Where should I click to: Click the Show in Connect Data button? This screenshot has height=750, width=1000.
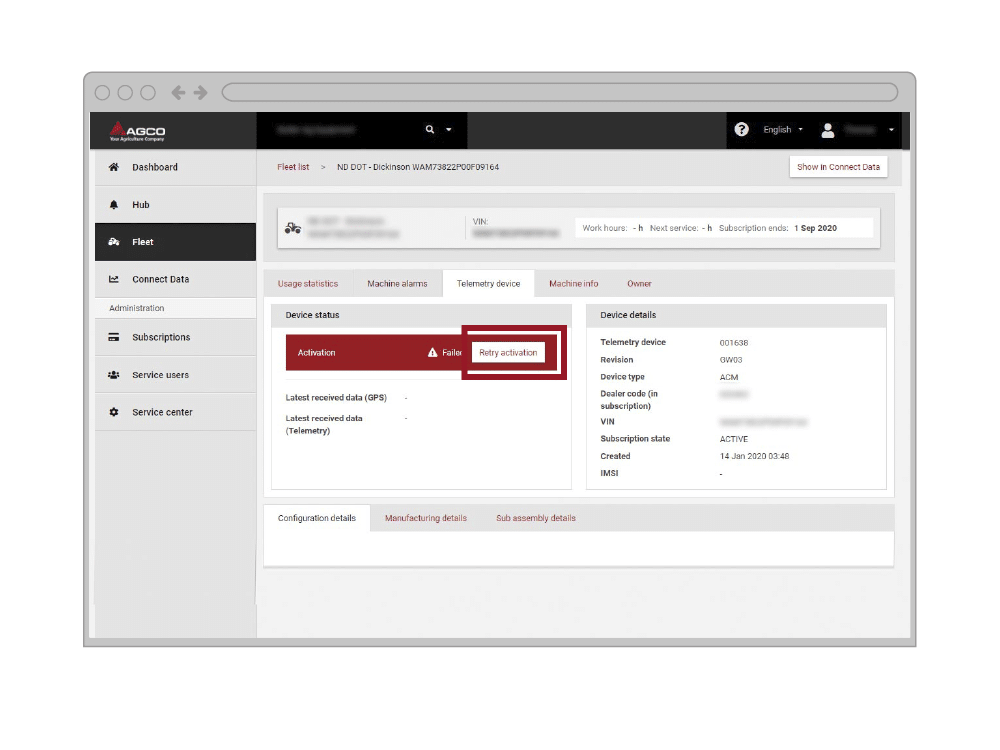(838, 167)
